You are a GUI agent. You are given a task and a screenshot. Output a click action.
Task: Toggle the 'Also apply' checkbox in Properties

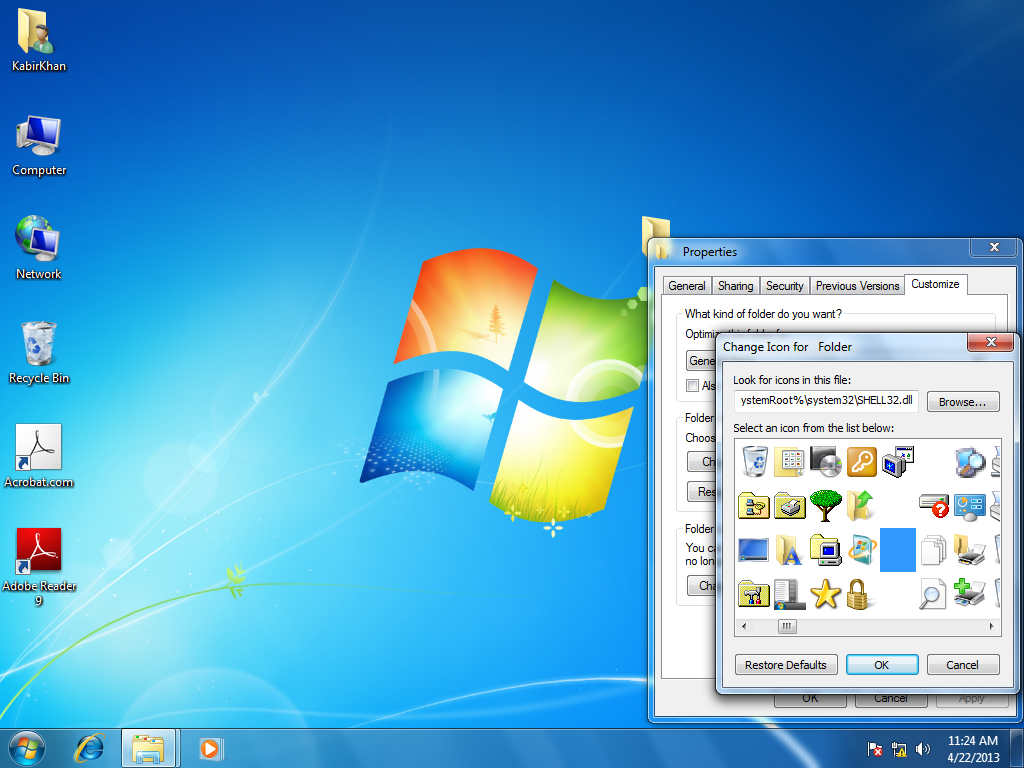tap(692, 385)
